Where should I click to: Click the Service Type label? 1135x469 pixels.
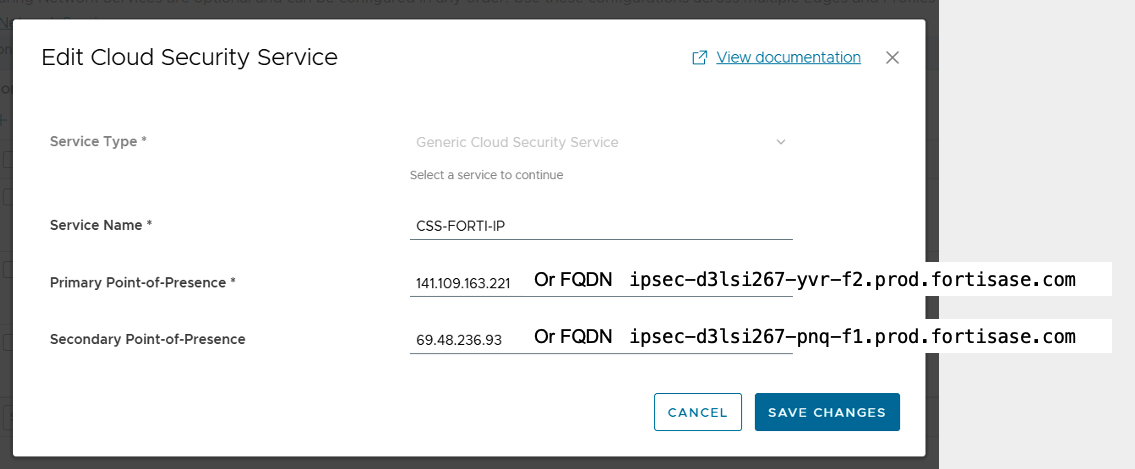(98, 141)
